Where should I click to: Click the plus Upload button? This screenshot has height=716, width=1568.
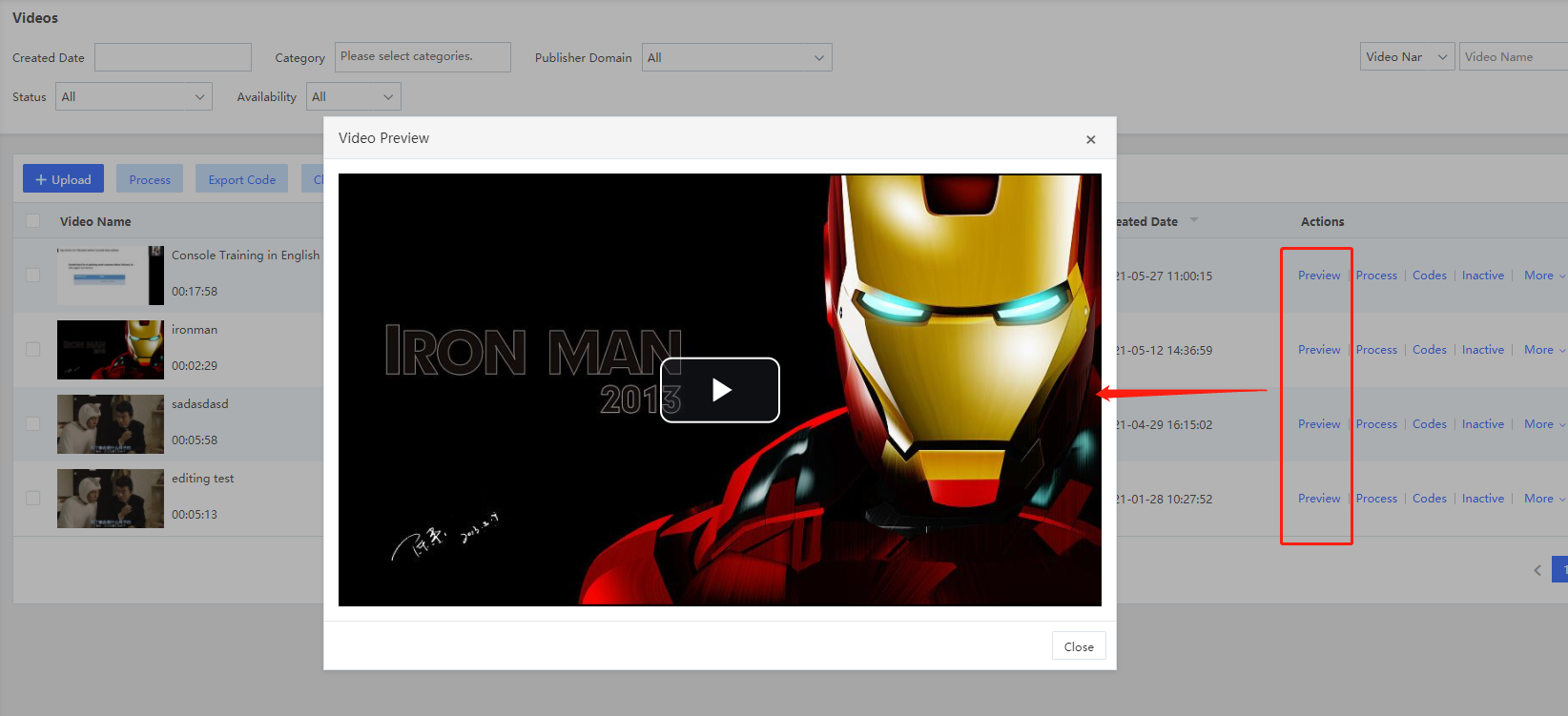(x=63, y=179)
